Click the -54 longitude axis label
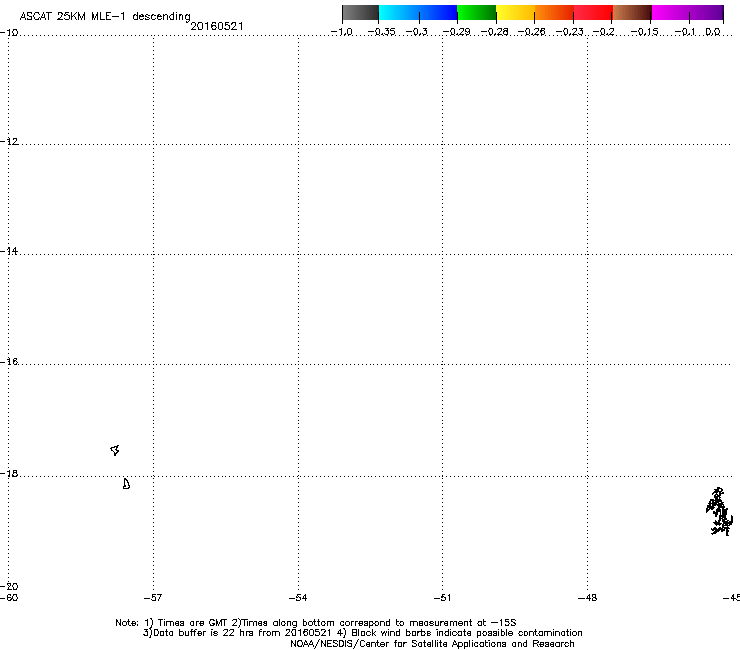The height and width of the screenshot is (650, 740). pos(298,598)
